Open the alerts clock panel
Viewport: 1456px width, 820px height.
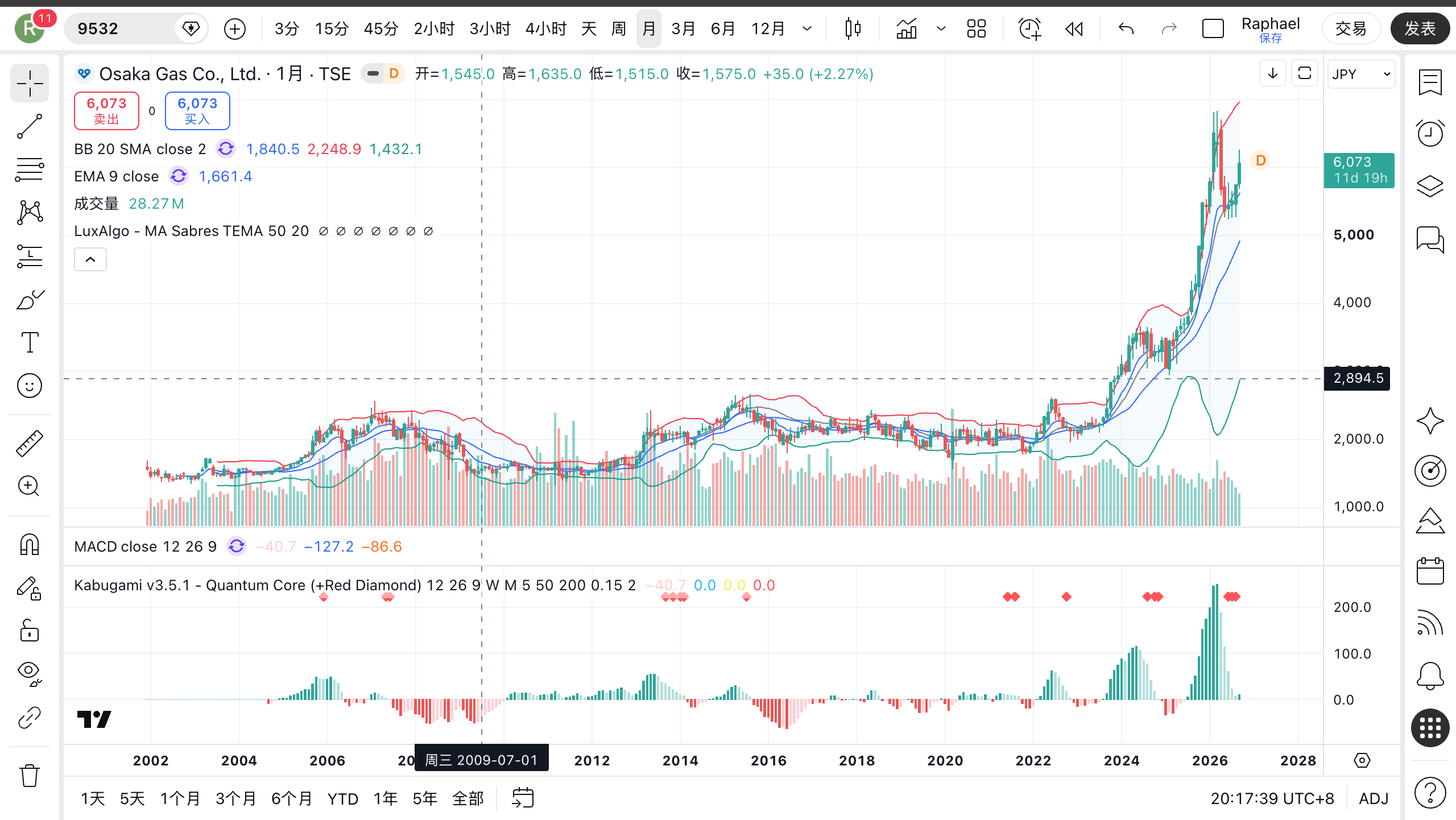[1430, 134]
